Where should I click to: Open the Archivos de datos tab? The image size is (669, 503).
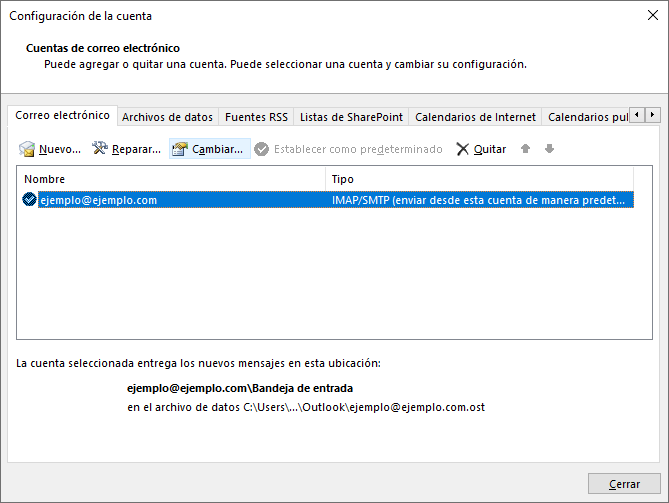coord(167,117)
